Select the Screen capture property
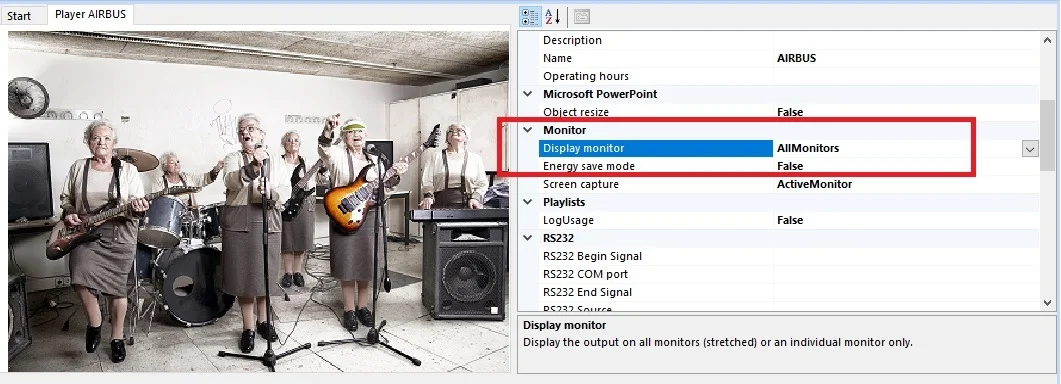1061x384 pixels. pos(581,184)
